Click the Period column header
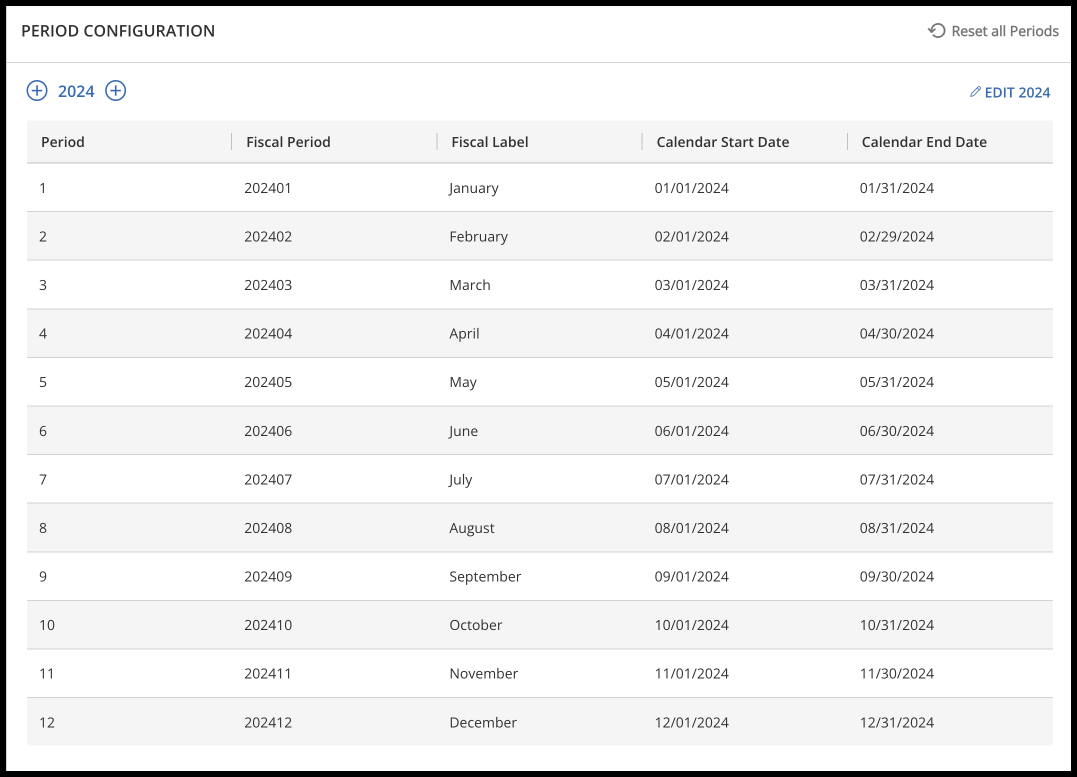 [x=63, y=142]
